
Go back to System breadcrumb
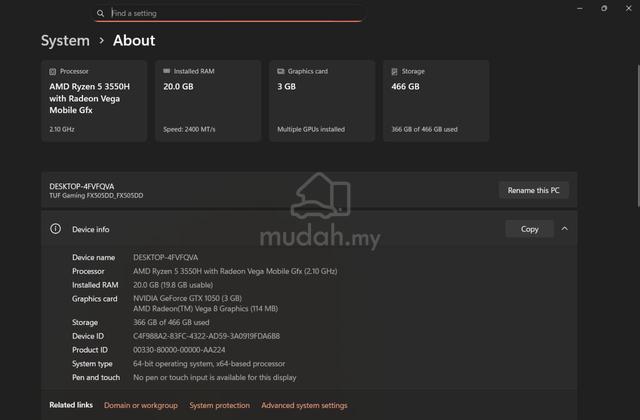(x=65, y=40)
